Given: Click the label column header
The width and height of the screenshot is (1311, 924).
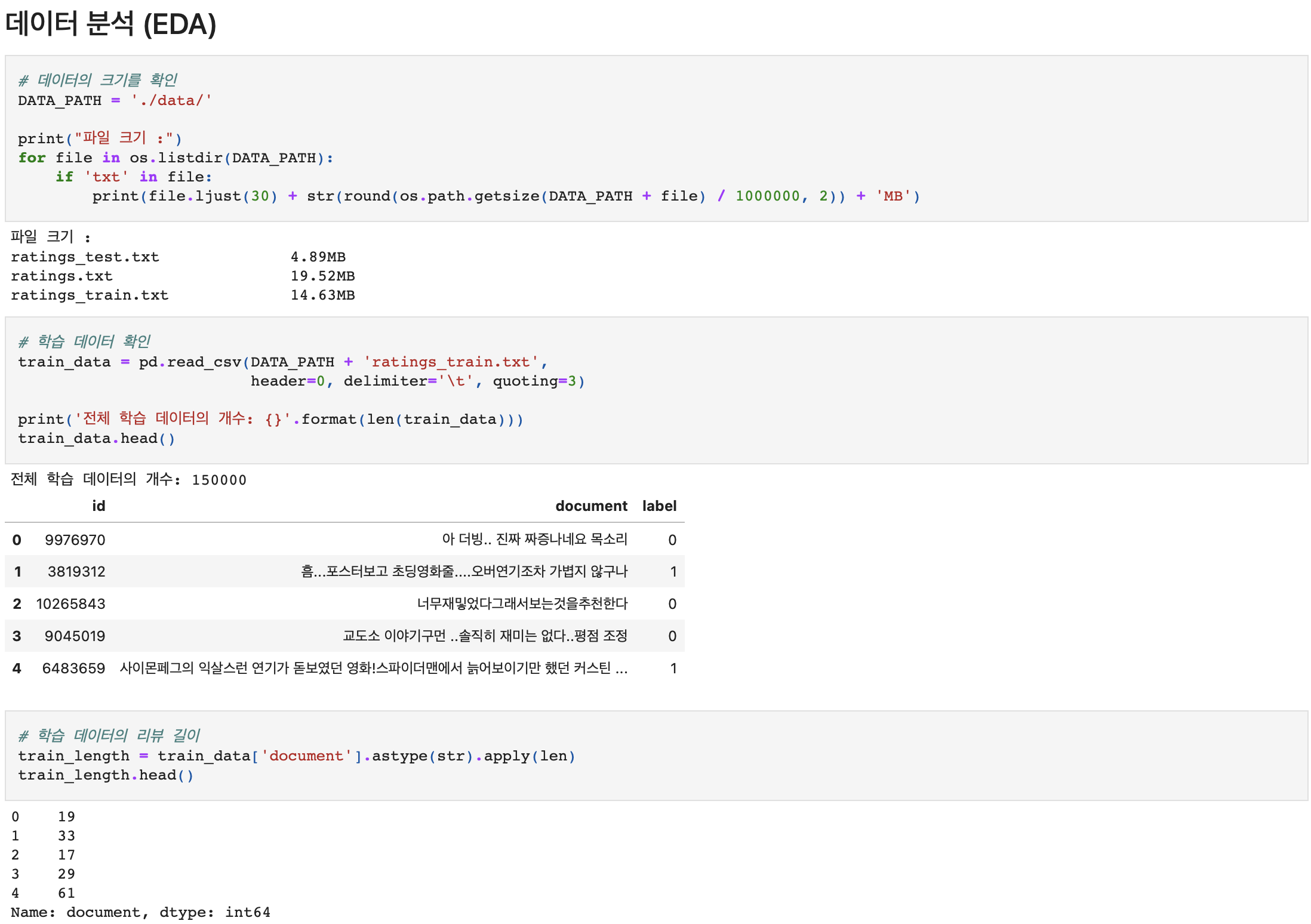Looking at the screenshot, I should coord(658,506).
